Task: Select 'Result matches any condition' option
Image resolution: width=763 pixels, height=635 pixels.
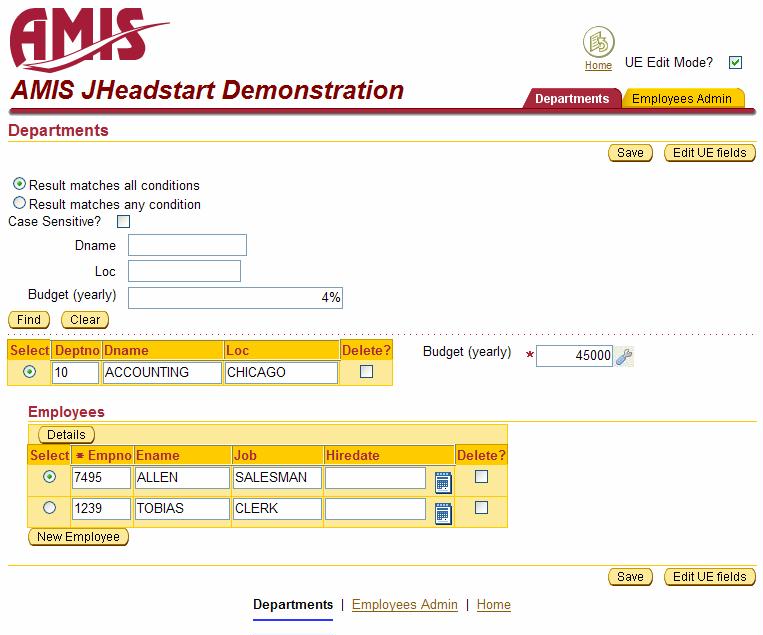Action: (20, 203)
